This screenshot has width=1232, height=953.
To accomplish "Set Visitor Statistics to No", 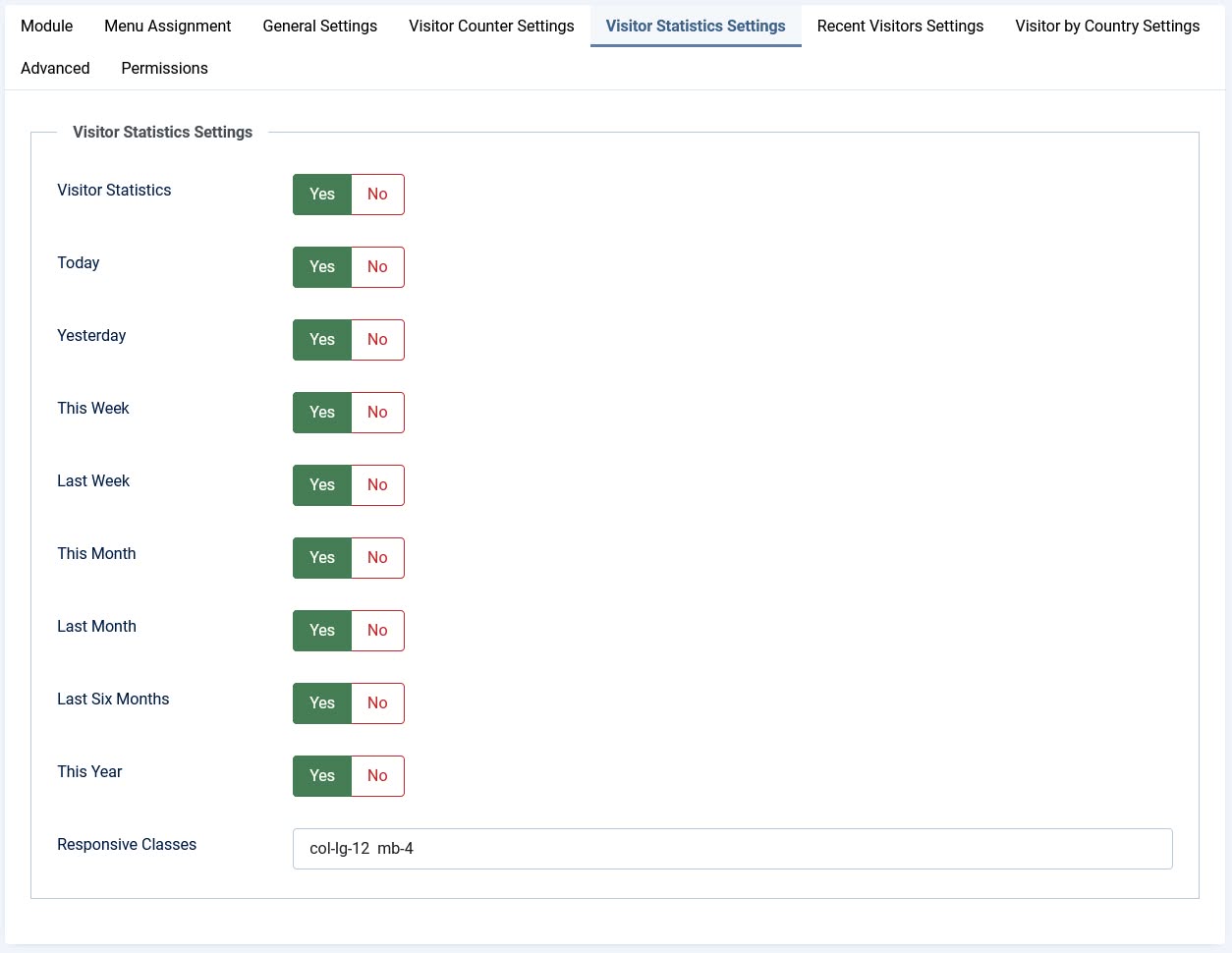I will tap(377, 195).
